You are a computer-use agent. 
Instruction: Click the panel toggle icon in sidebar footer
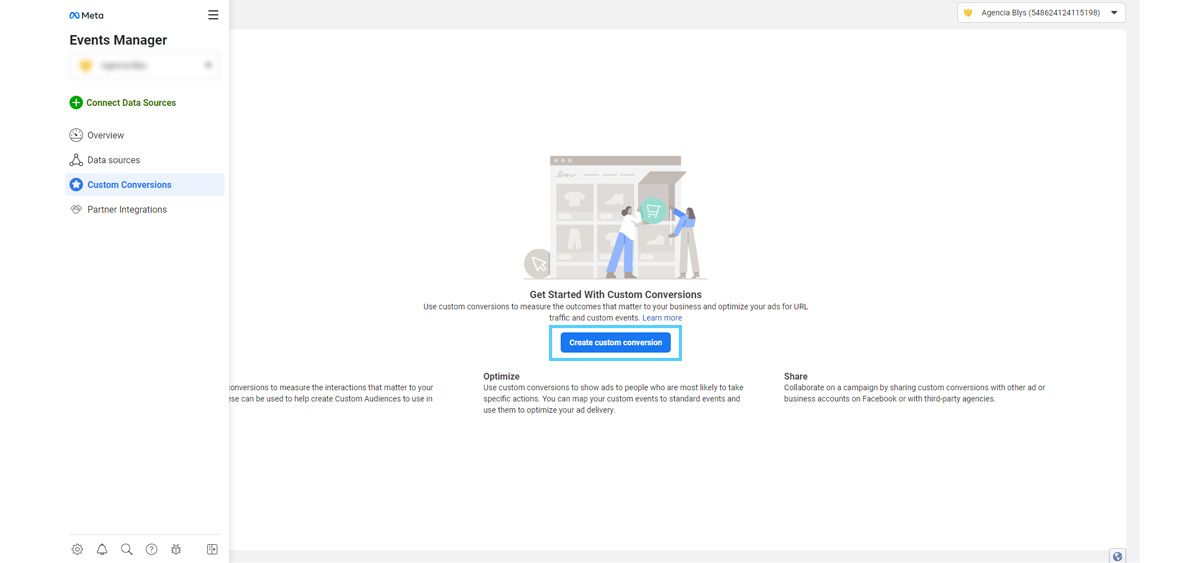212,549
